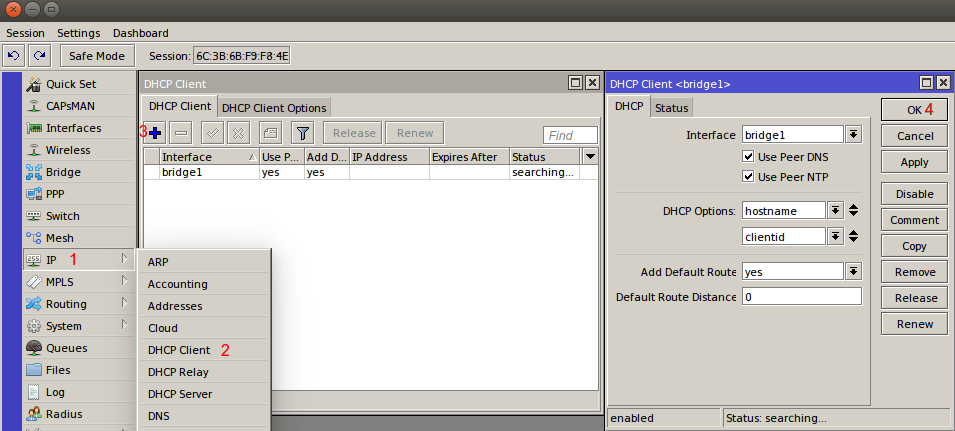Expand the Interface bridge1 dropdown

point(853,134)
